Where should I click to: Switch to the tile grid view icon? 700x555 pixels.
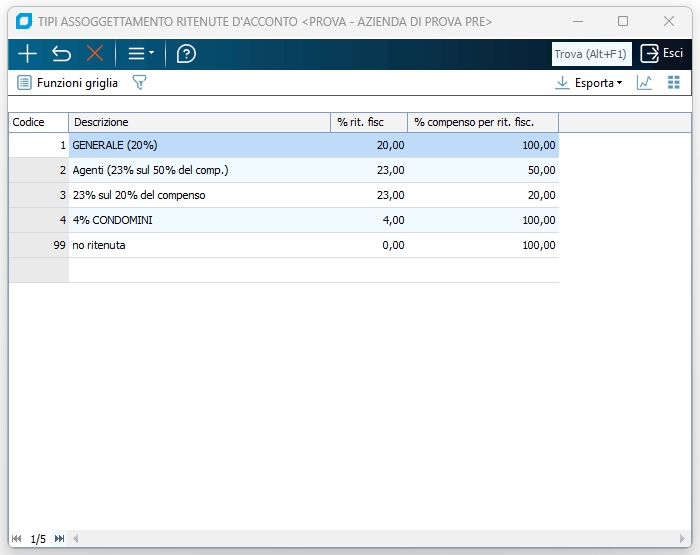pyautogui.click(x=674, y=83)
